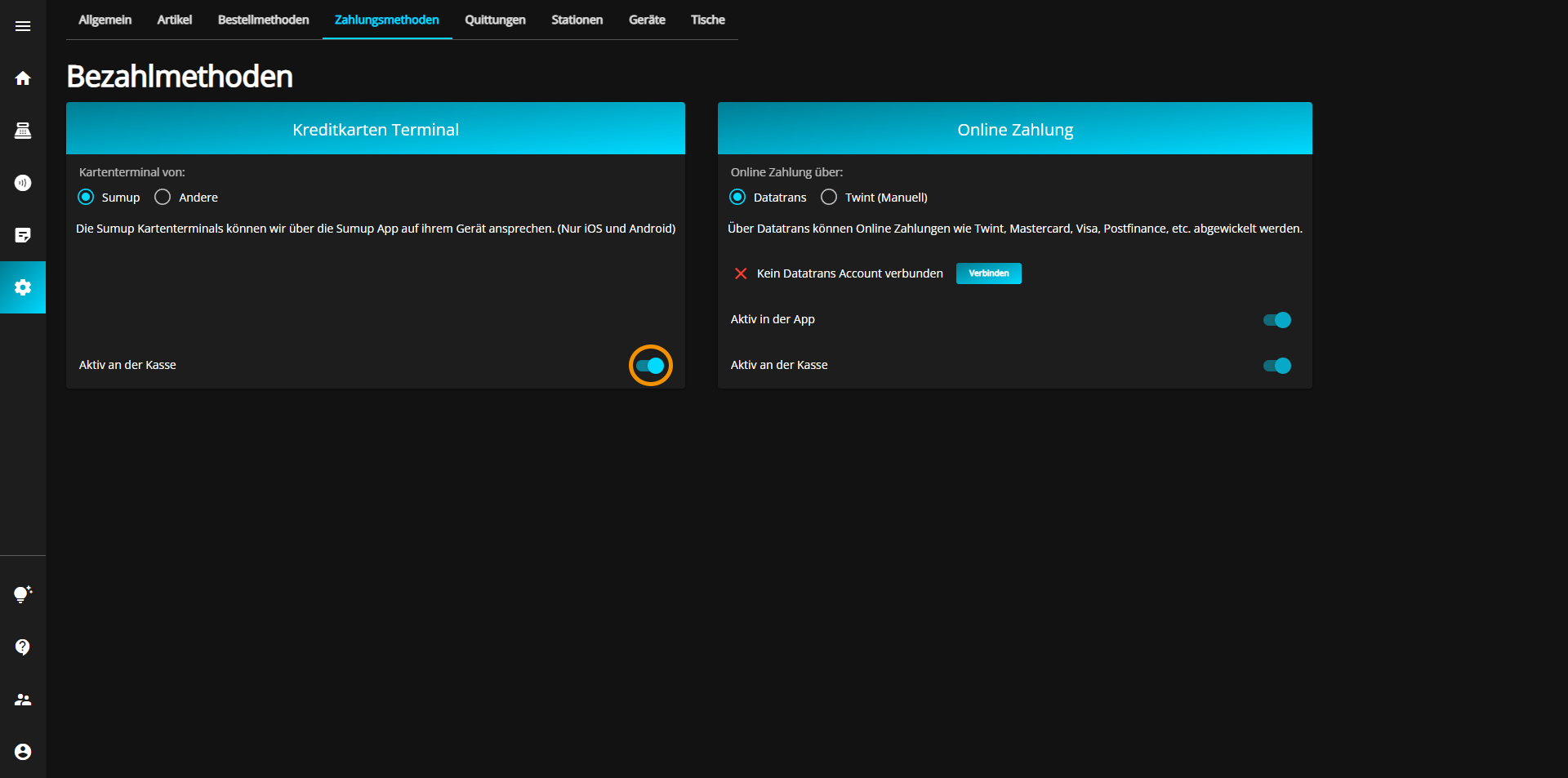Go to the home icon in sidebar
The height and width of the screenshot is (778, 1568).
tap(23, 78)
